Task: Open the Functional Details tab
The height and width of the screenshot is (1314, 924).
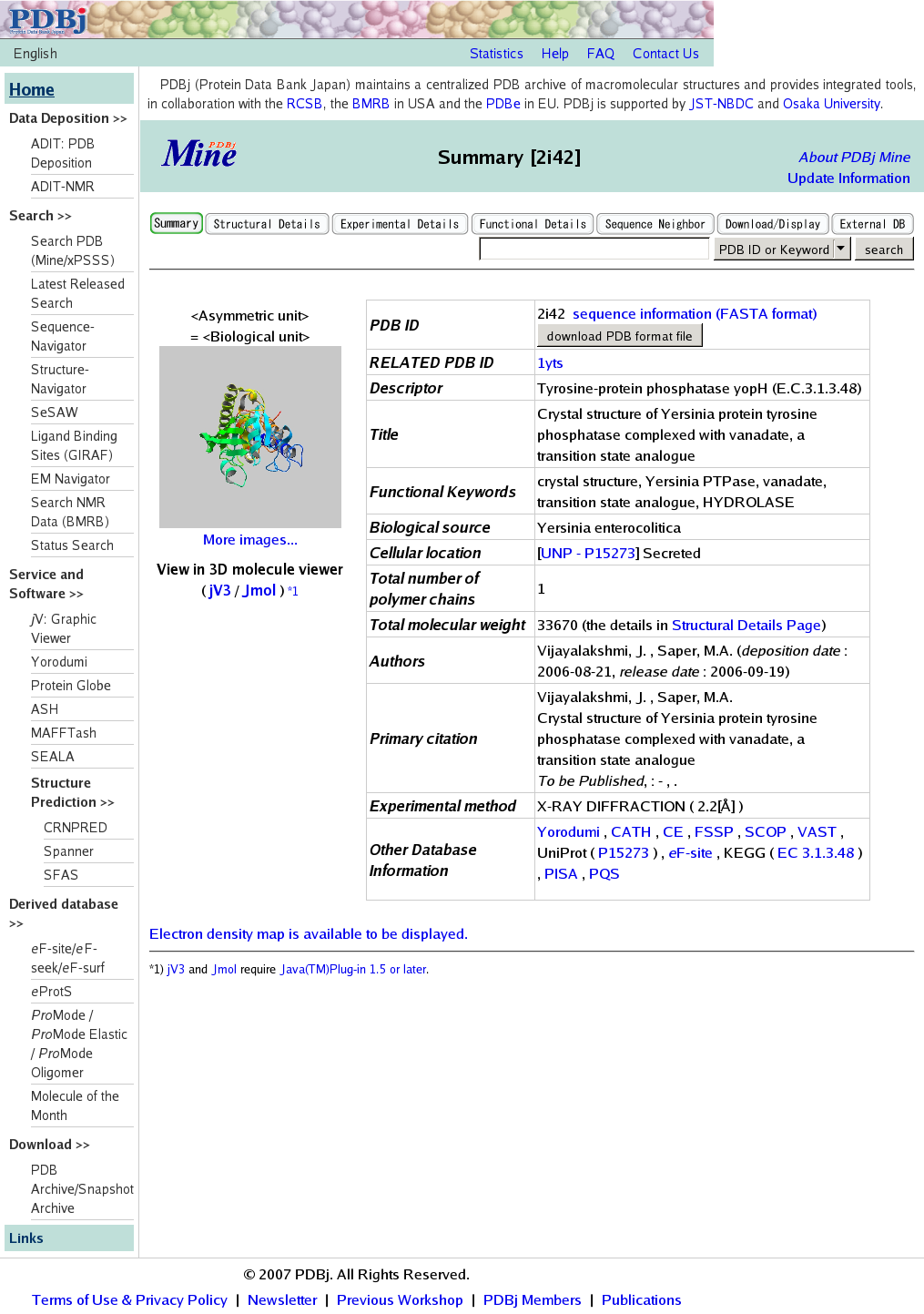Action: click(533, 224)
